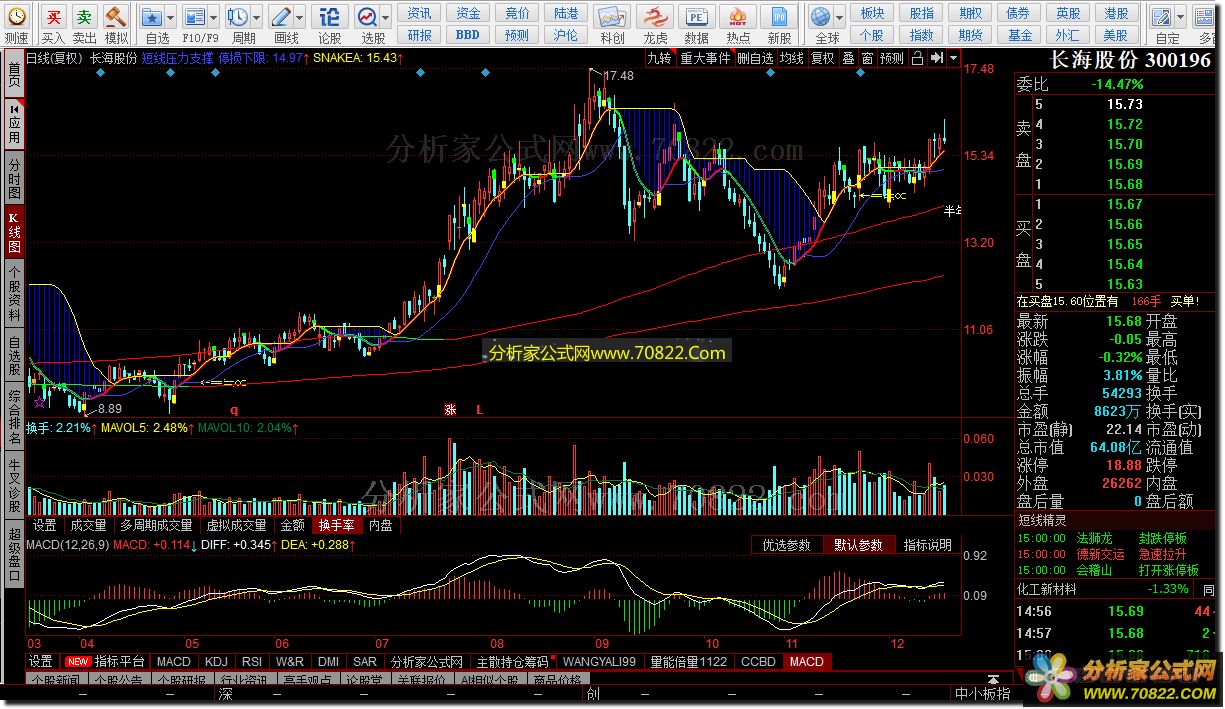Open 指标平台 indicator platform with NEW badge
Screen dimensions: 1225x709
[x=107, y=661]
